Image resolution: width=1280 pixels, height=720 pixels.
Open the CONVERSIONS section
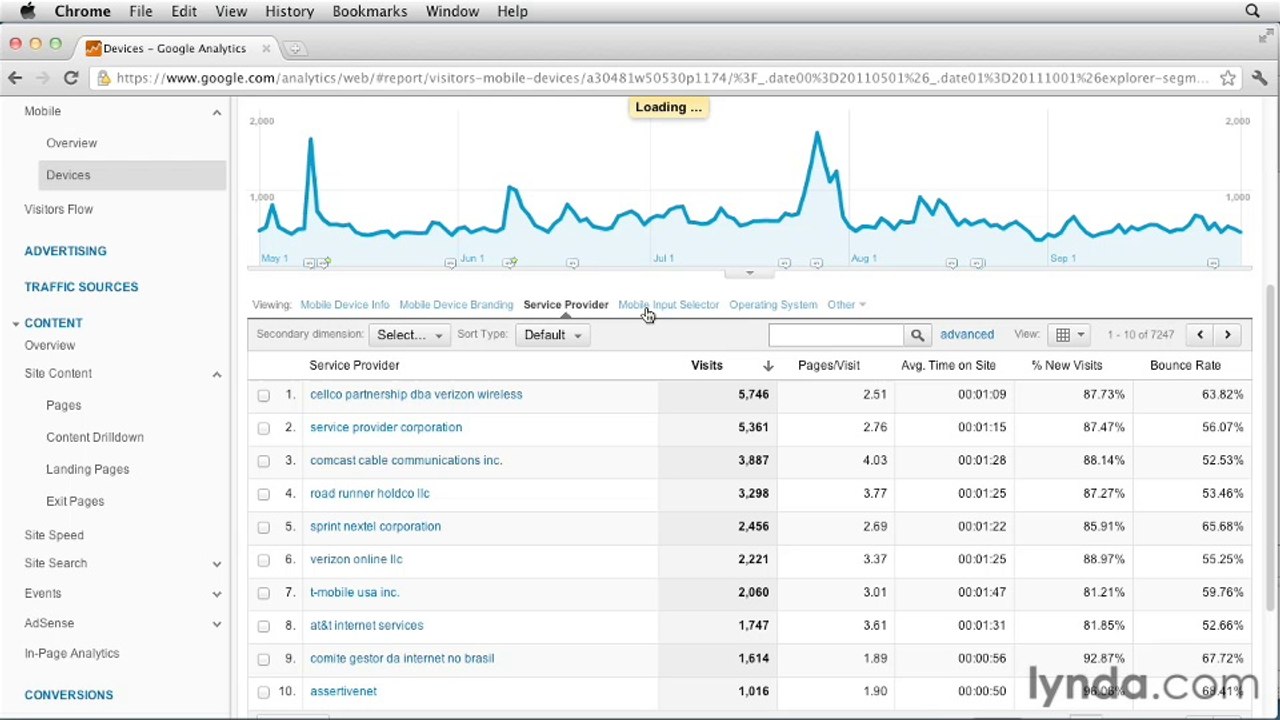tap(68, 695)
